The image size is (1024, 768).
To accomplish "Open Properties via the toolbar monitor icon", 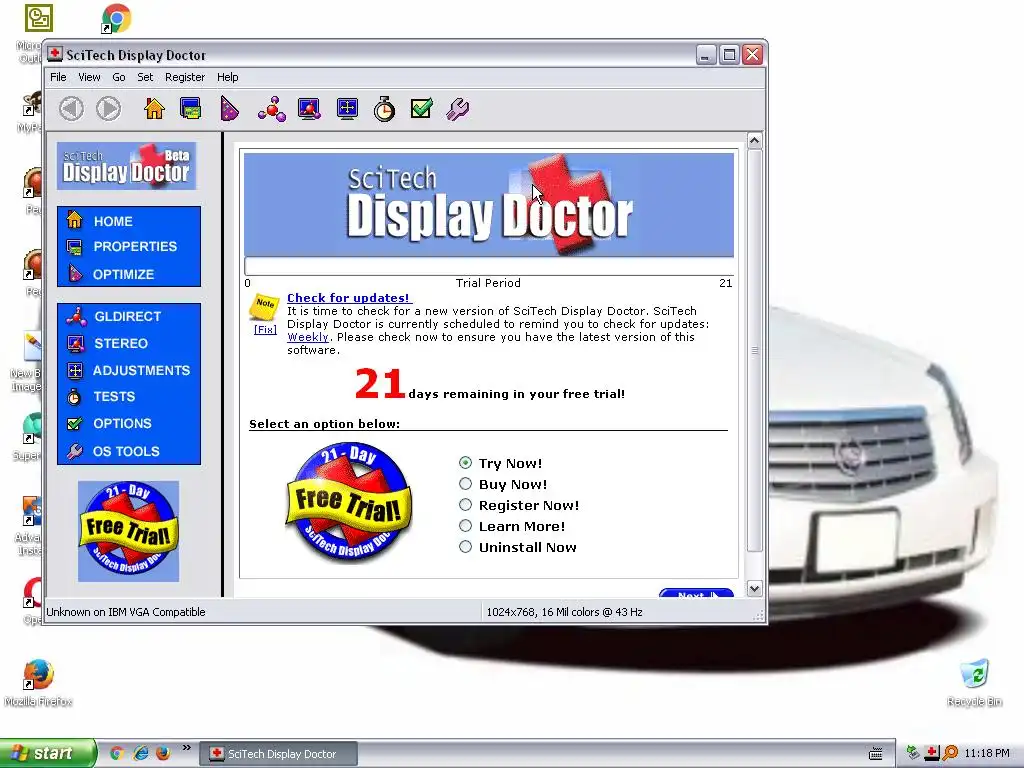I will click(x=191, y=108).
